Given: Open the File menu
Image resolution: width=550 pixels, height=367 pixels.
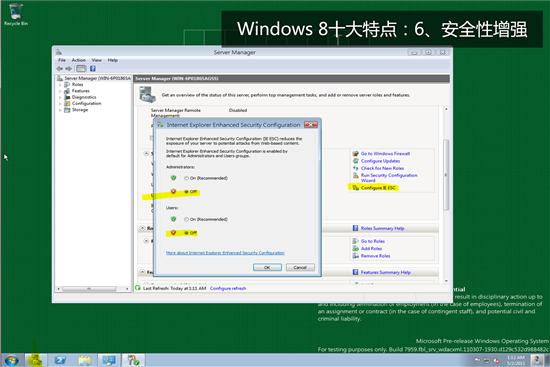Looking at the screenshot, I should click(x=62, y=60).
